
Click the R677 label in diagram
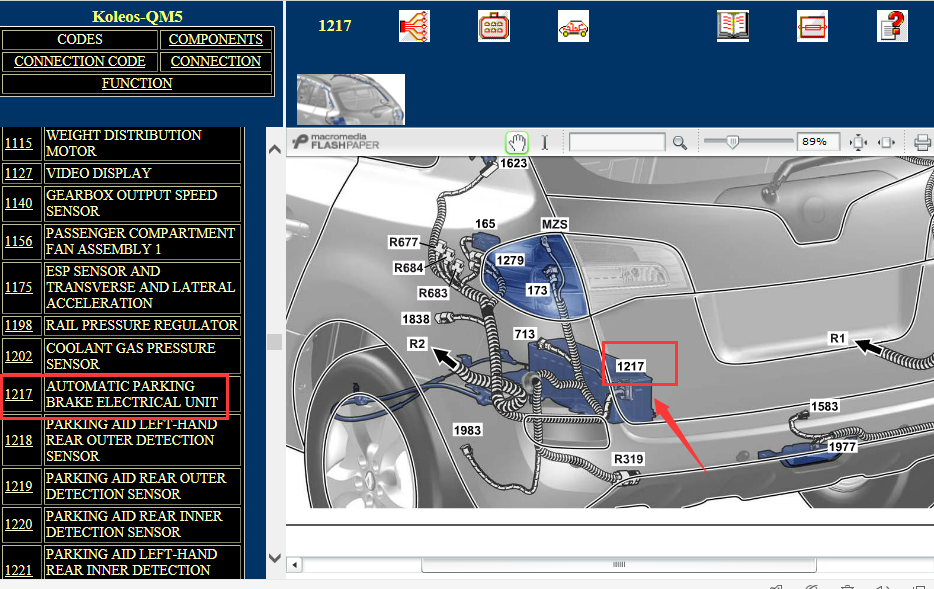[404, 242]
